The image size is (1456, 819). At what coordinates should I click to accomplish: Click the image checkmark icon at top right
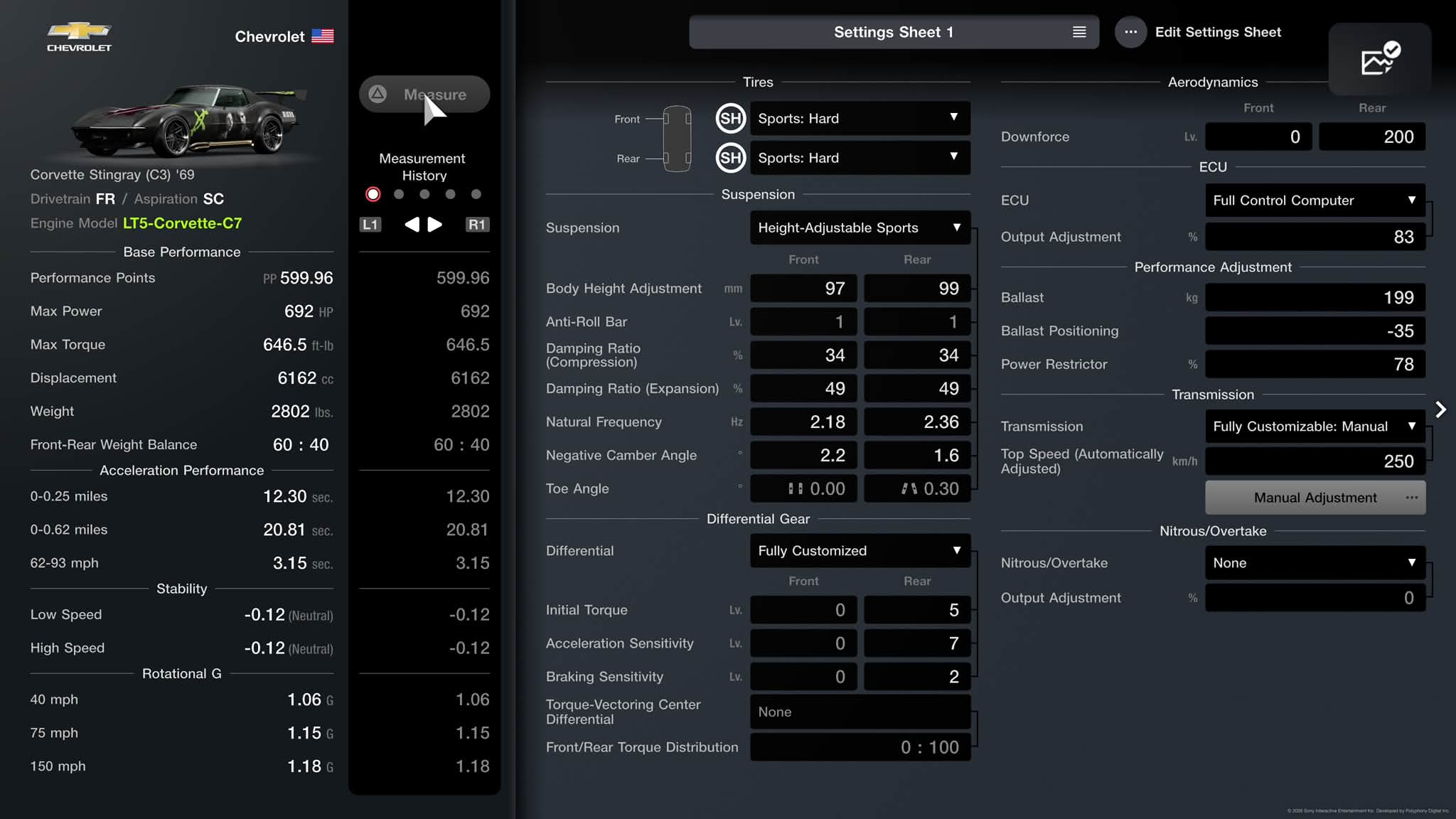(1380, 58)
